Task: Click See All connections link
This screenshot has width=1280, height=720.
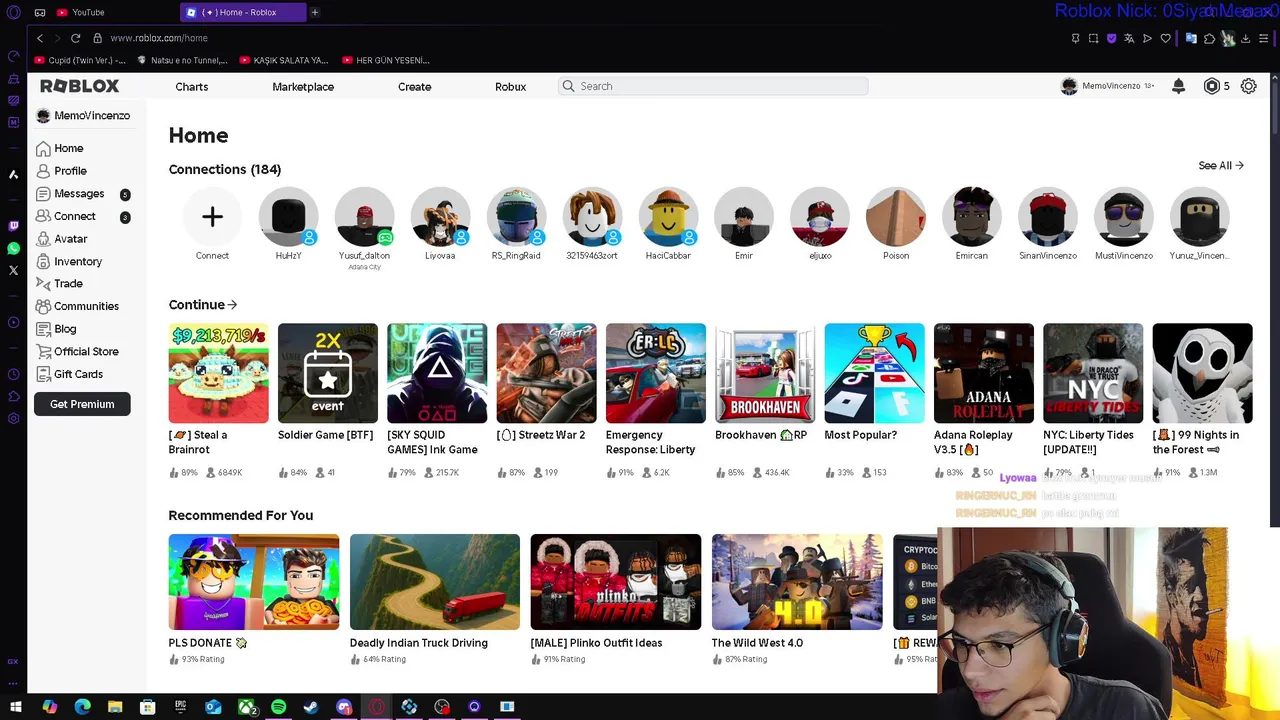Action: click(1221, 166)
